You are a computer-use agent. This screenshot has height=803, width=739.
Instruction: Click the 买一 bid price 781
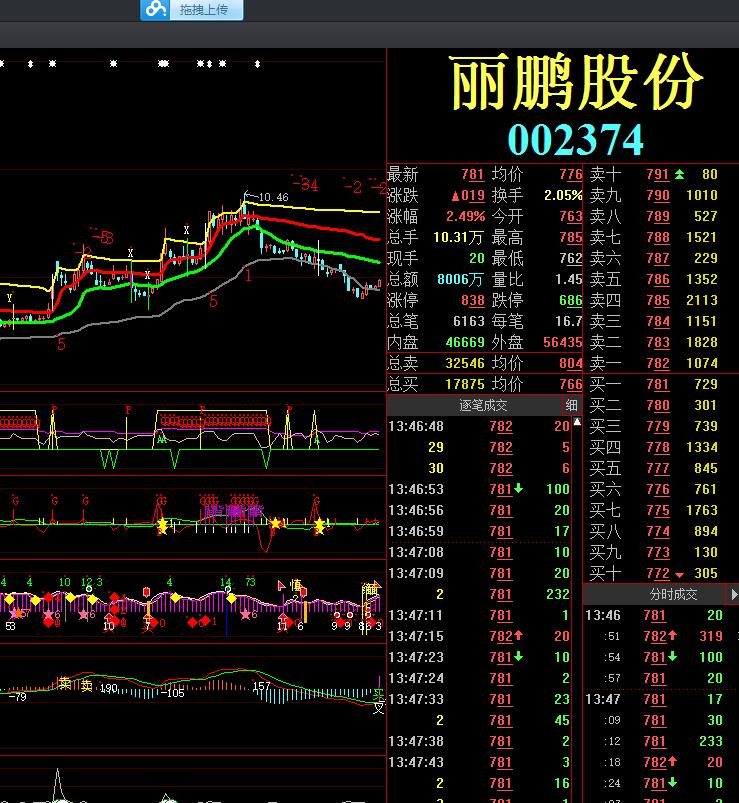tap(658, 384)
